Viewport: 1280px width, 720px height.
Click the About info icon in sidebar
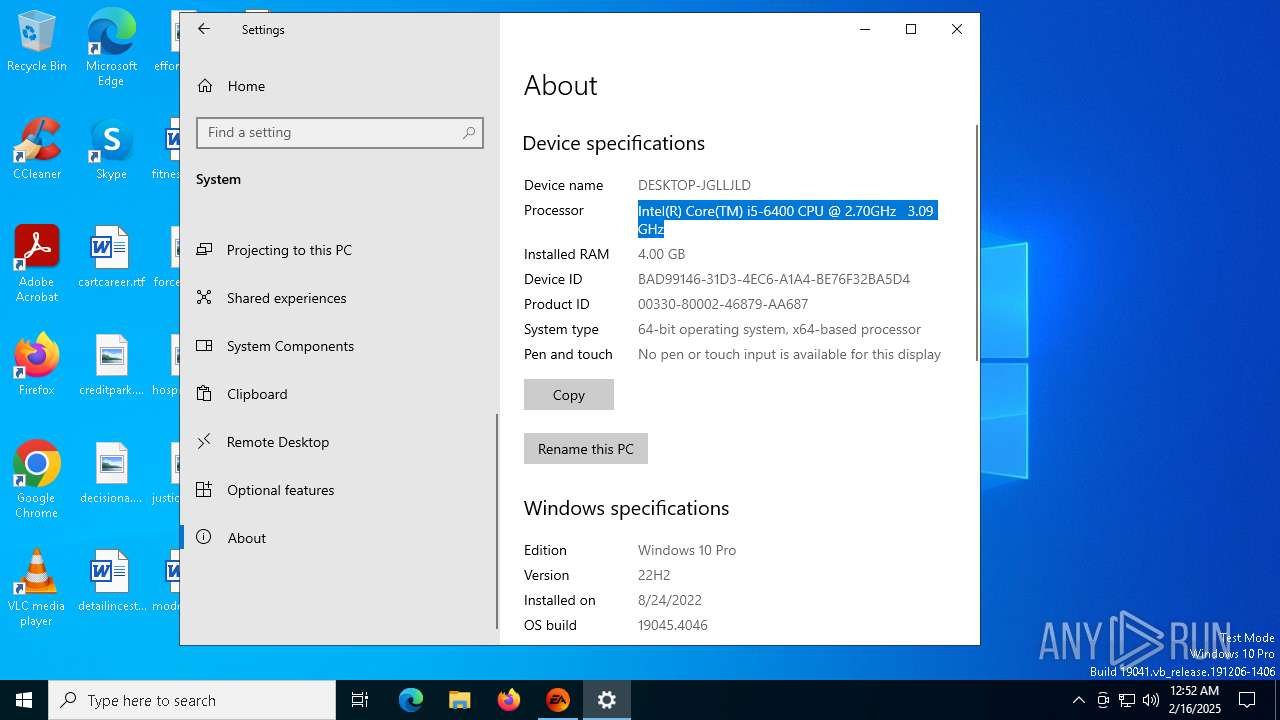coord(204,537)
